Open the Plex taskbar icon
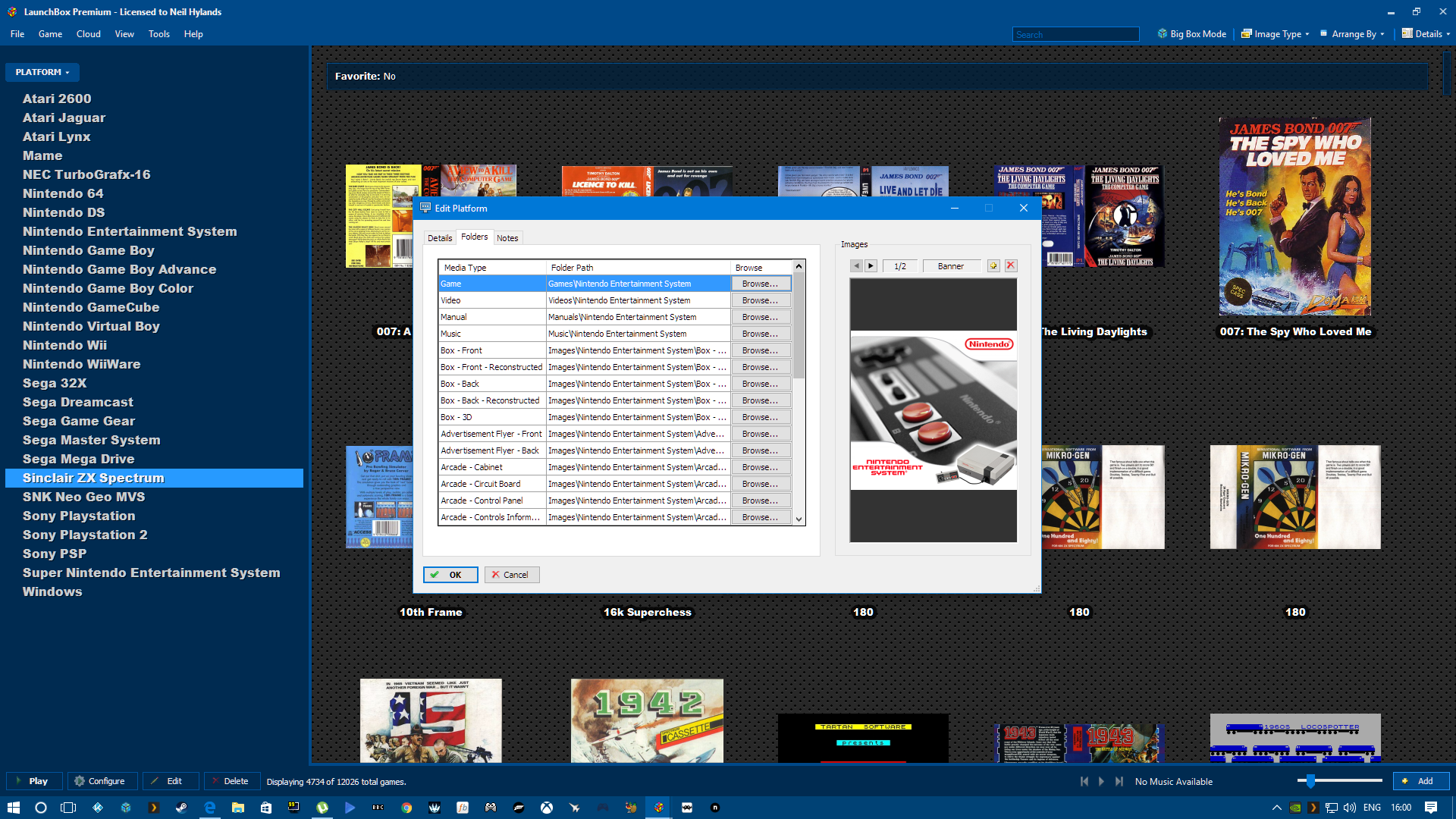Screen dimensions: 1456x819 tap(153, 808)
